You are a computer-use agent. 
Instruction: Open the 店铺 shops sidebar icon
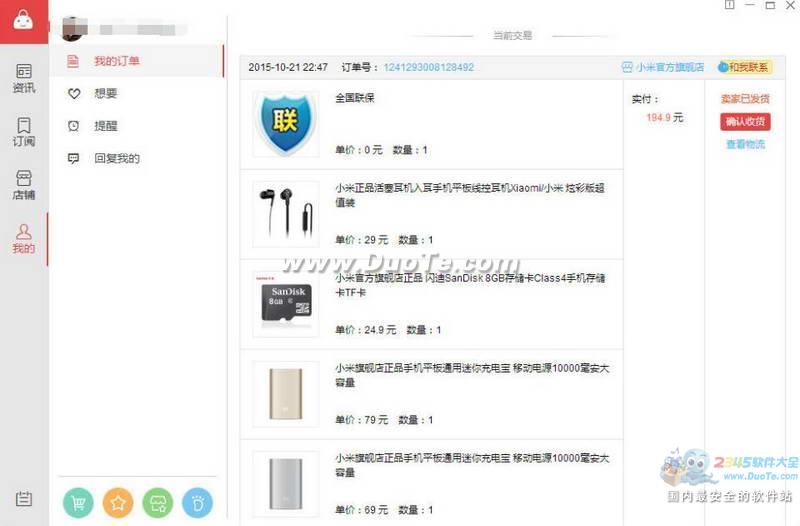pyautogui.click(x=24, y=185)
